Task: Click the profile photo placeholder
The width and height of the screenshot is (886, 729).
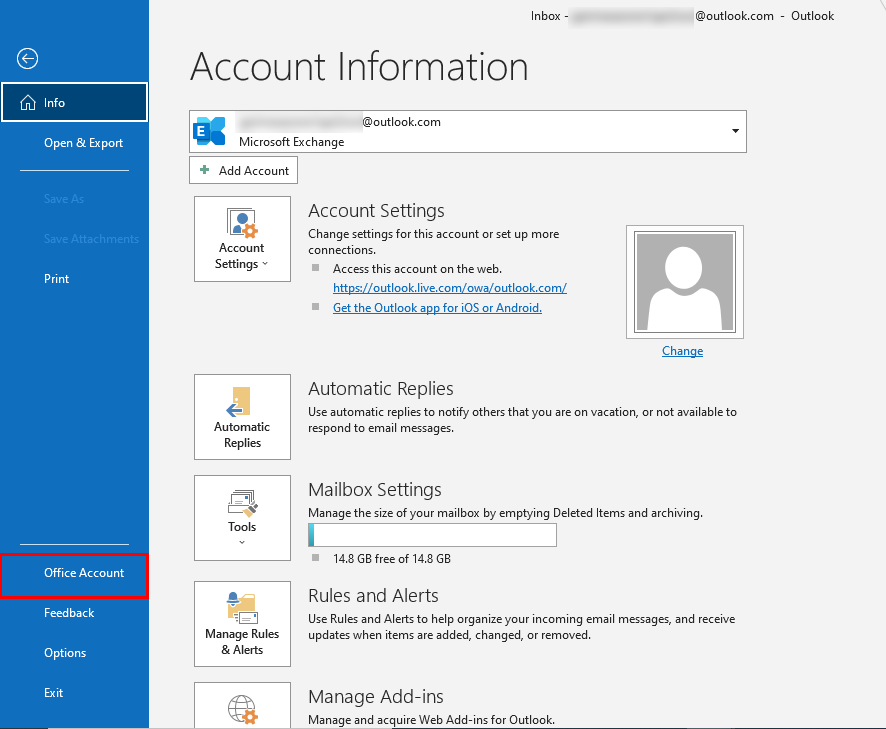Action: point(685,282)
